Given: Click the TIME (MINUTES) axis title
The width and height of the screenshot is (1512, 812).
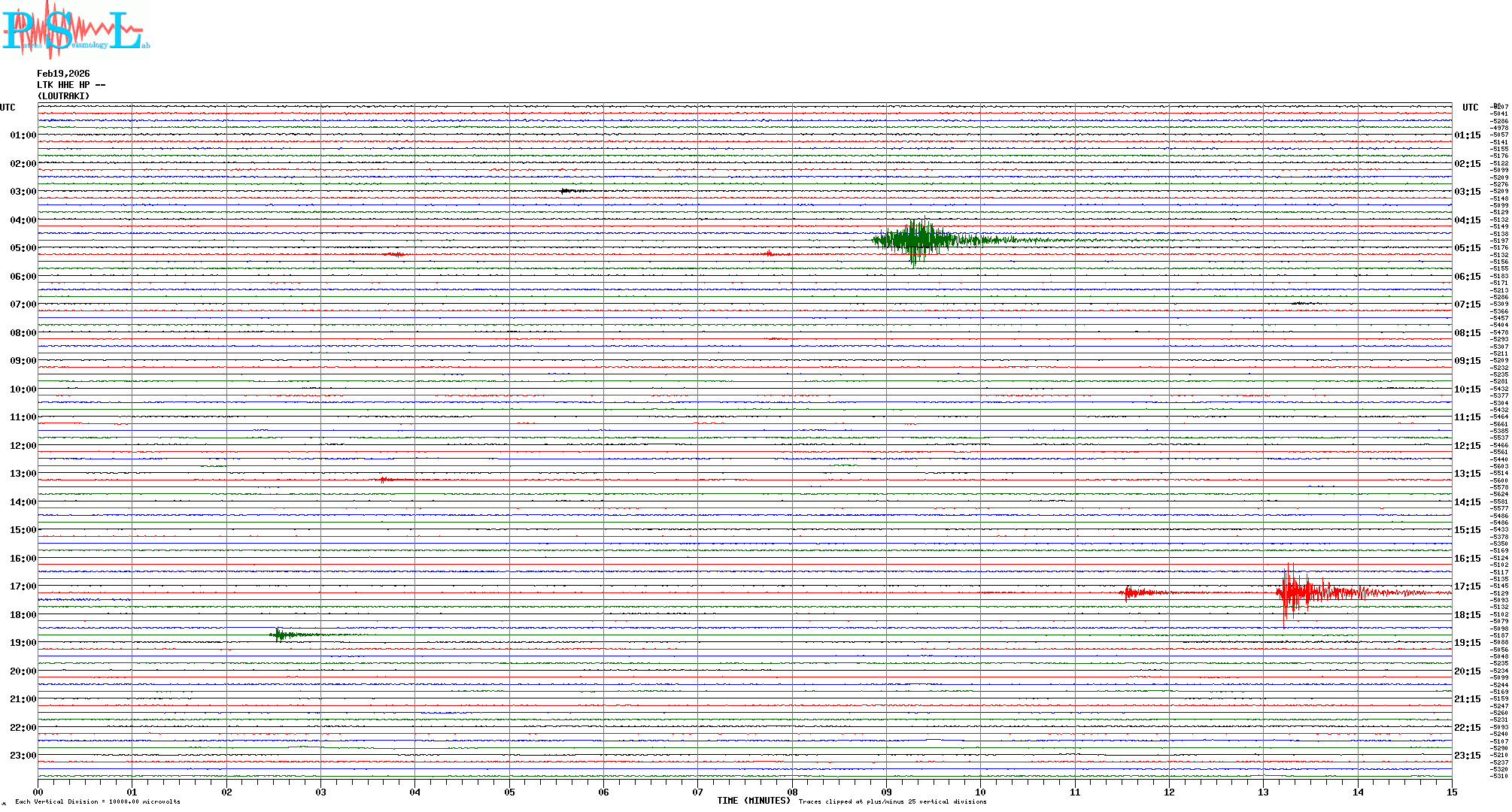Looking at the screenshot, I should pos(753,801).
